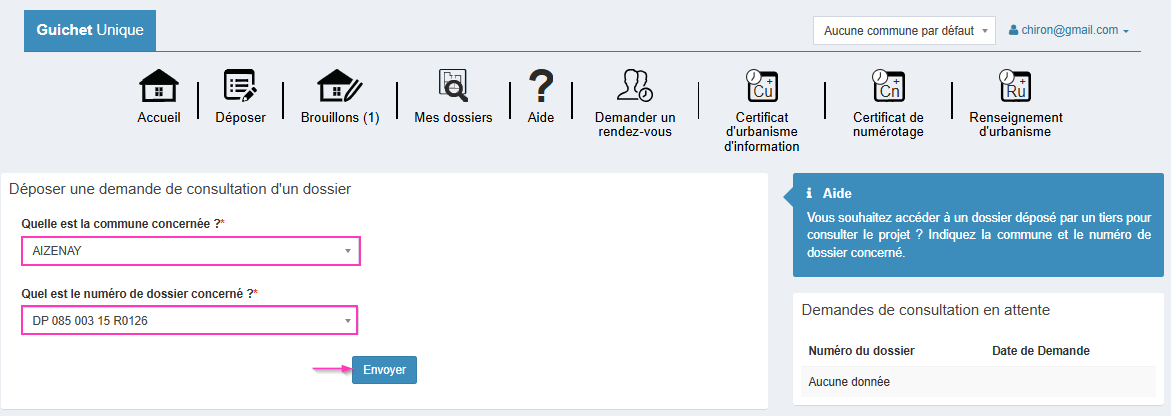Click the Renseignement d'urbanisme icon
1171x416 pixels.
click(x=1015, y=86)
